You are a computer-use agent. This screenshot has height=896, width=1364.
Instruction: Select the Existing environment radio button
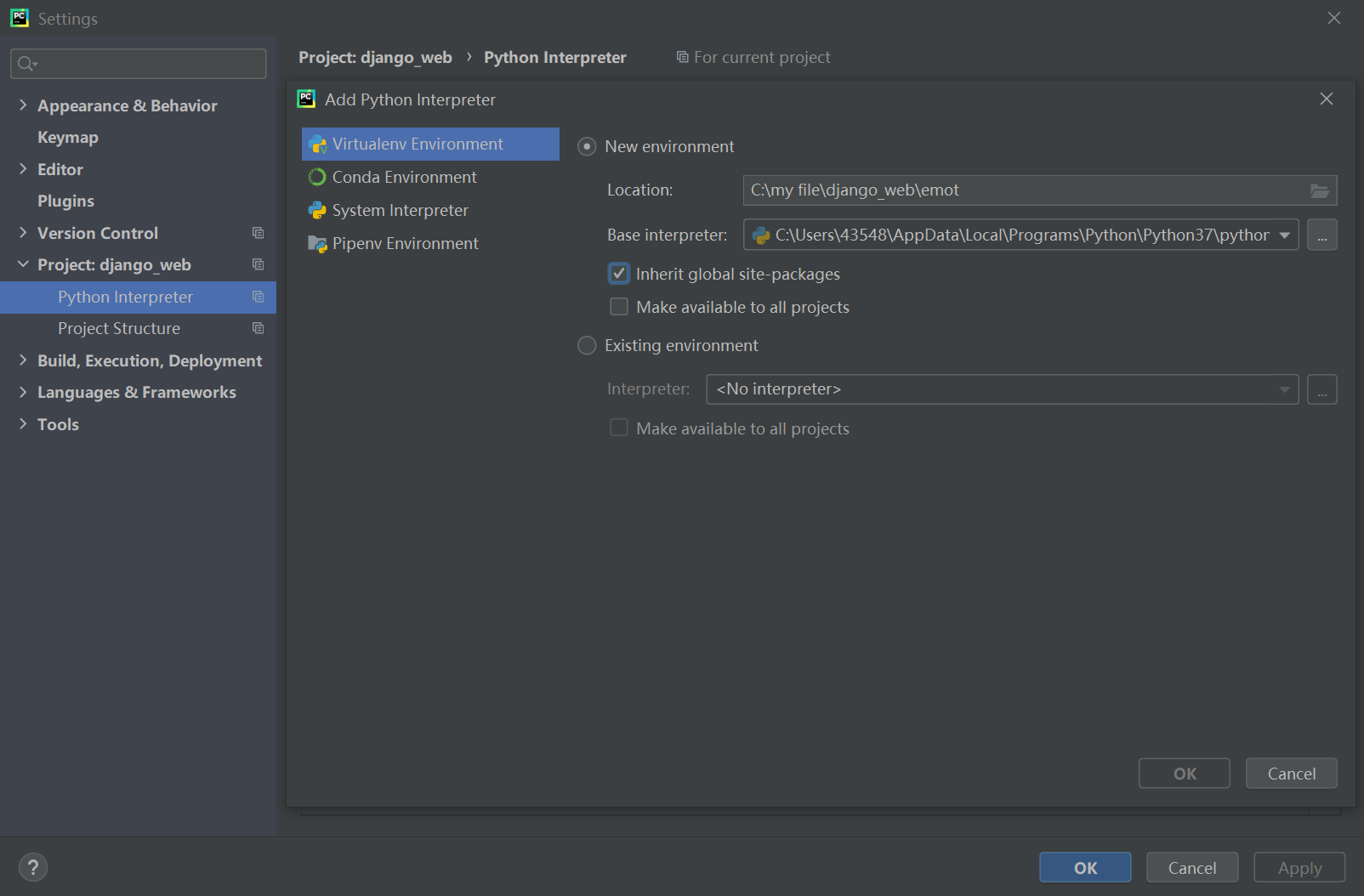coord(587,346)
